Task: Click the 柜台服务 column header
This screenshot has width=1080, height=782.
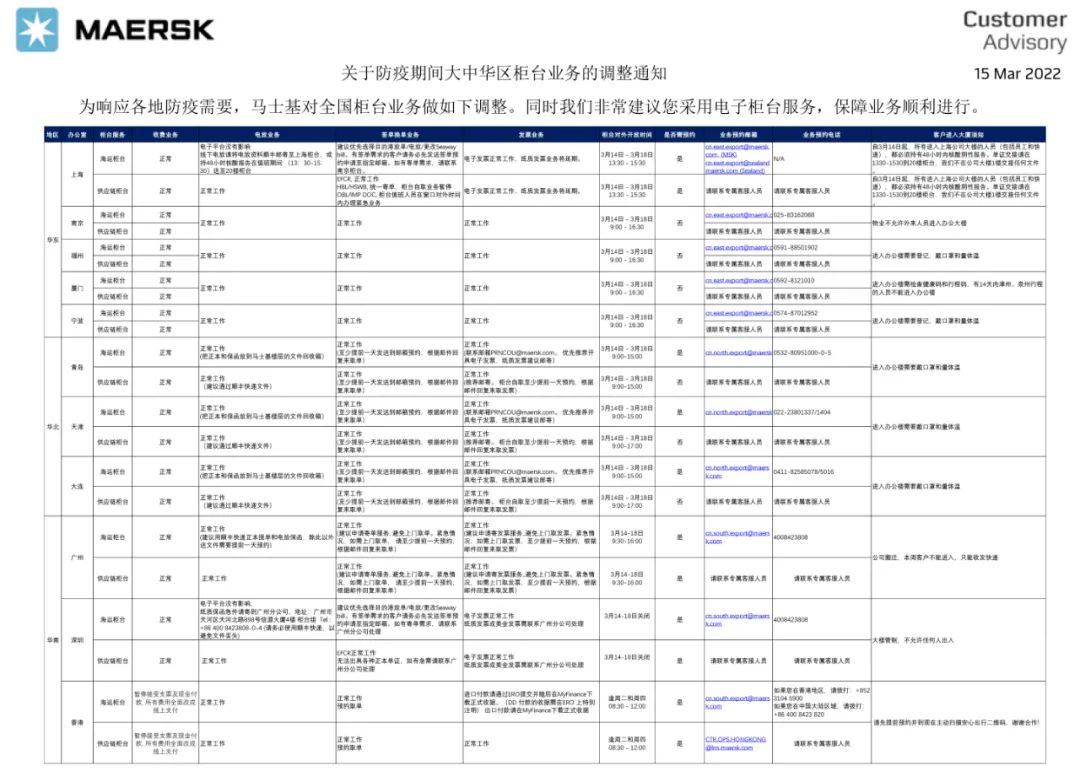Action: tap(112, 134)
